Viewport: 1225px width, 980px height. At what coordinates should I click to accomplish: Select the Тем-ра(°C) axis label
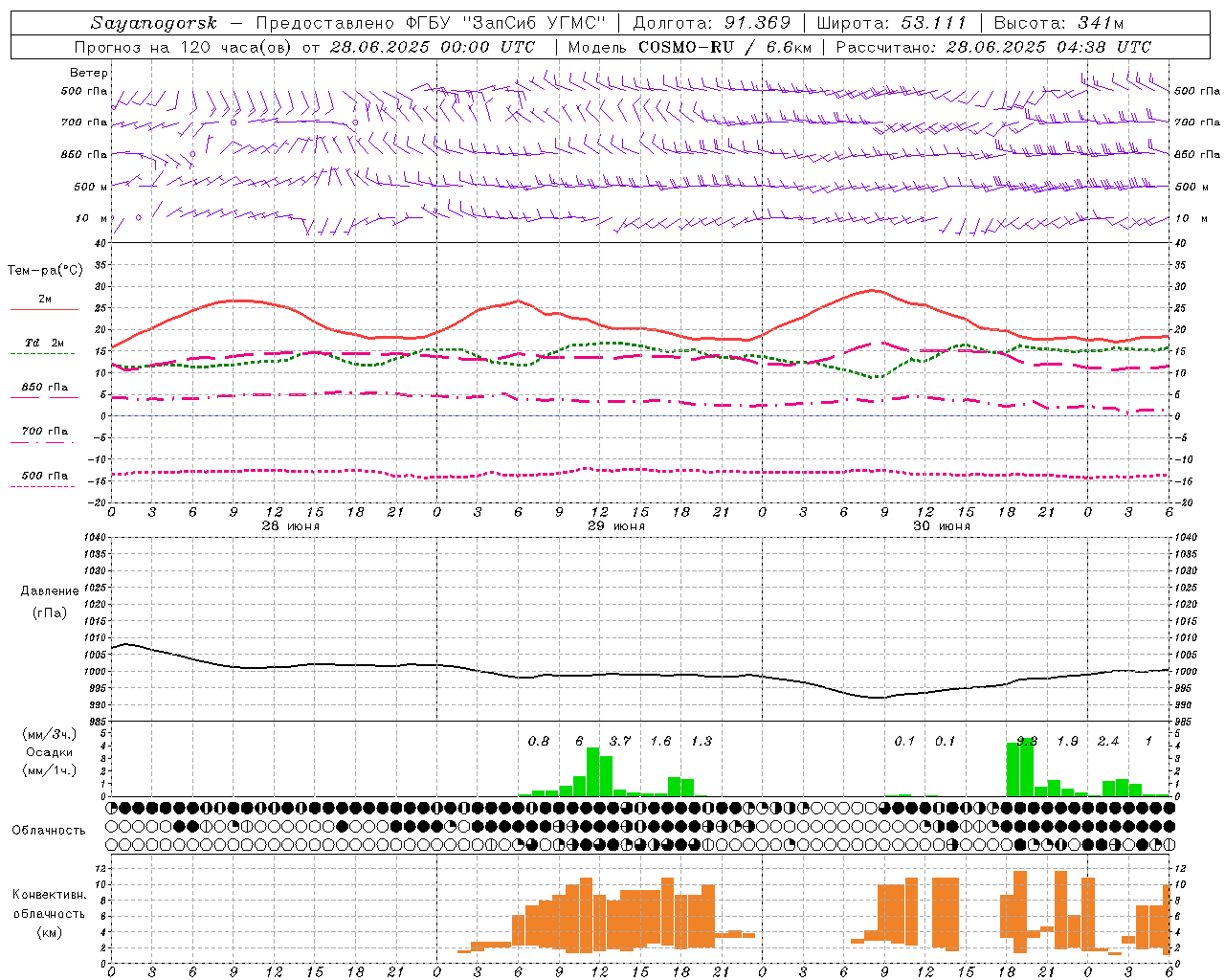click(45, 271)
